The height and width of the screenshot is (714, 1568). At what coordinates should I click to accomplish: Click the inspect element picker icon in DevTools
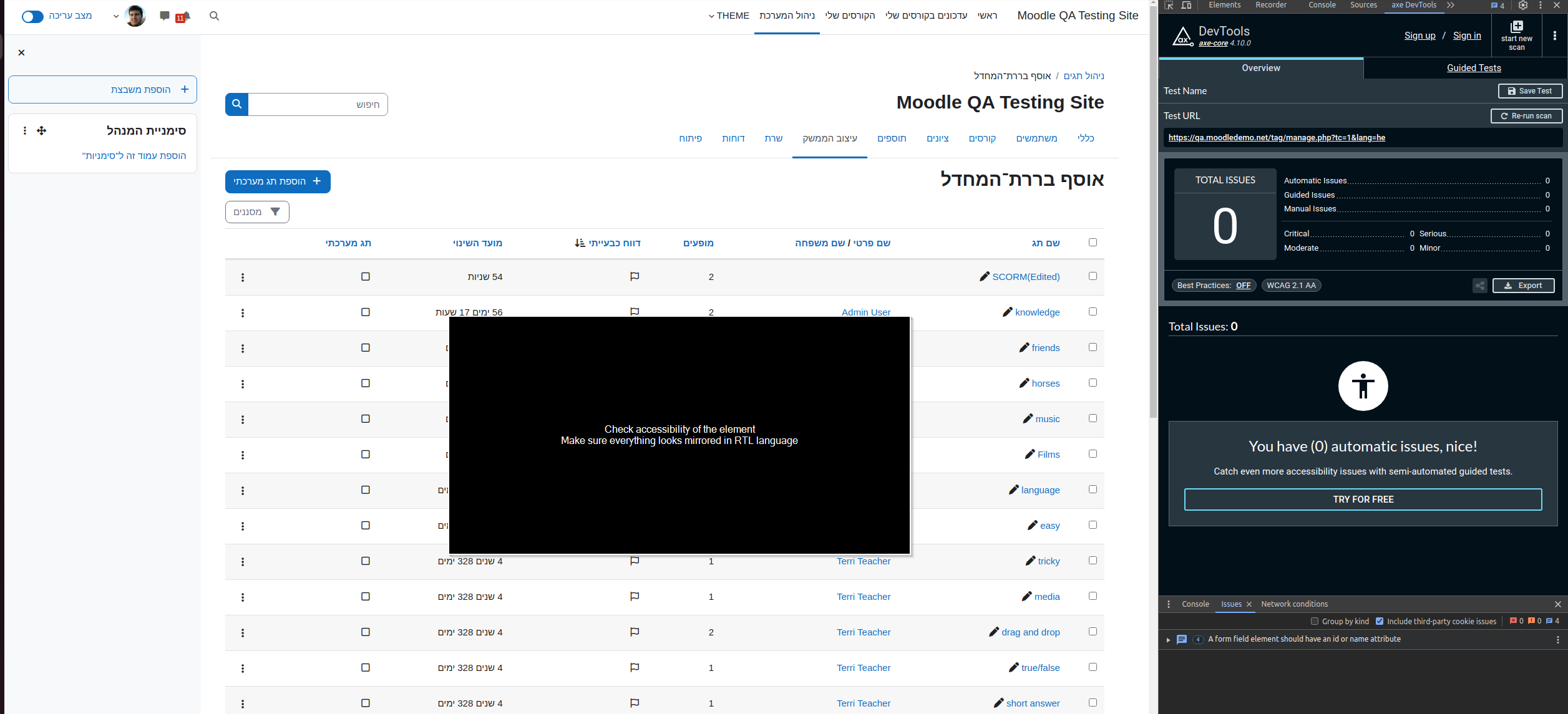click(x=1169, y=5)
